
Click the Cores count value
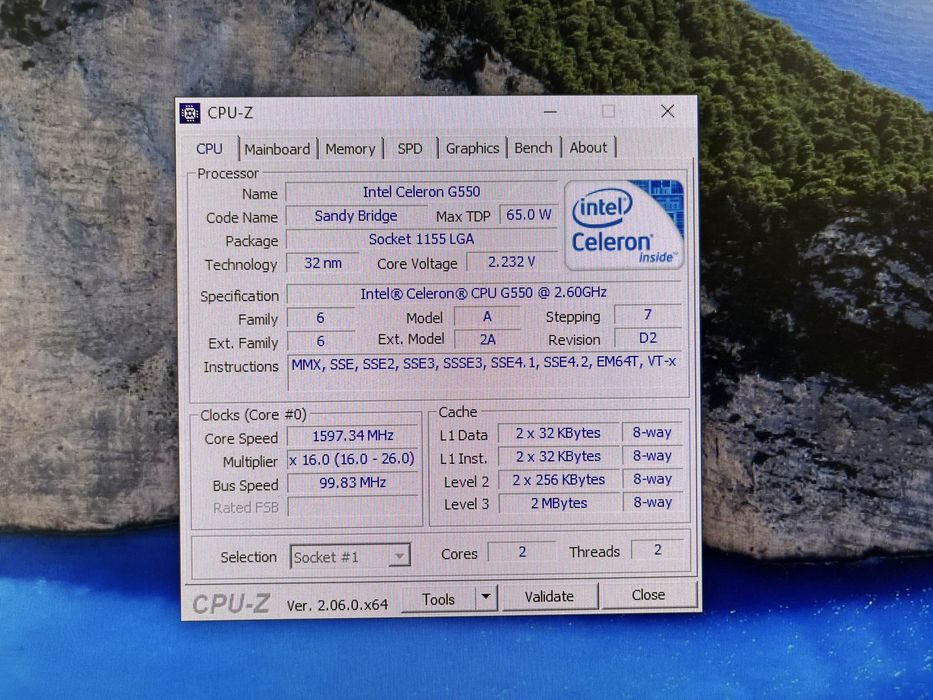pyautogui.click(x=522, y=551)
